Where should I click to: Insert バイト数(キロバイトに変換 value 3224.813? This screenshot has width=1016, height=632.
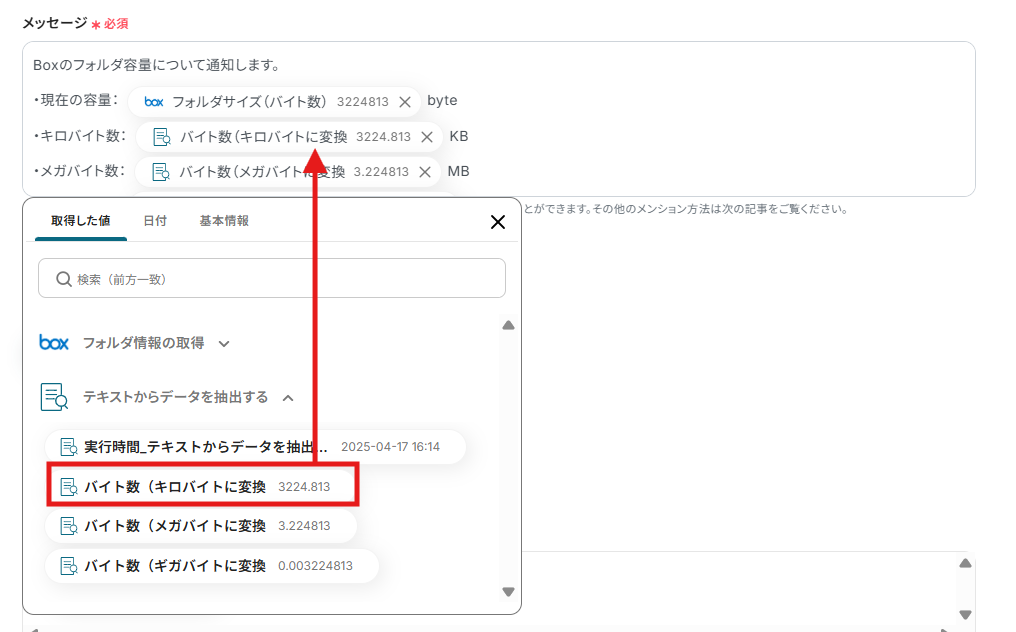tap(201, 487)
